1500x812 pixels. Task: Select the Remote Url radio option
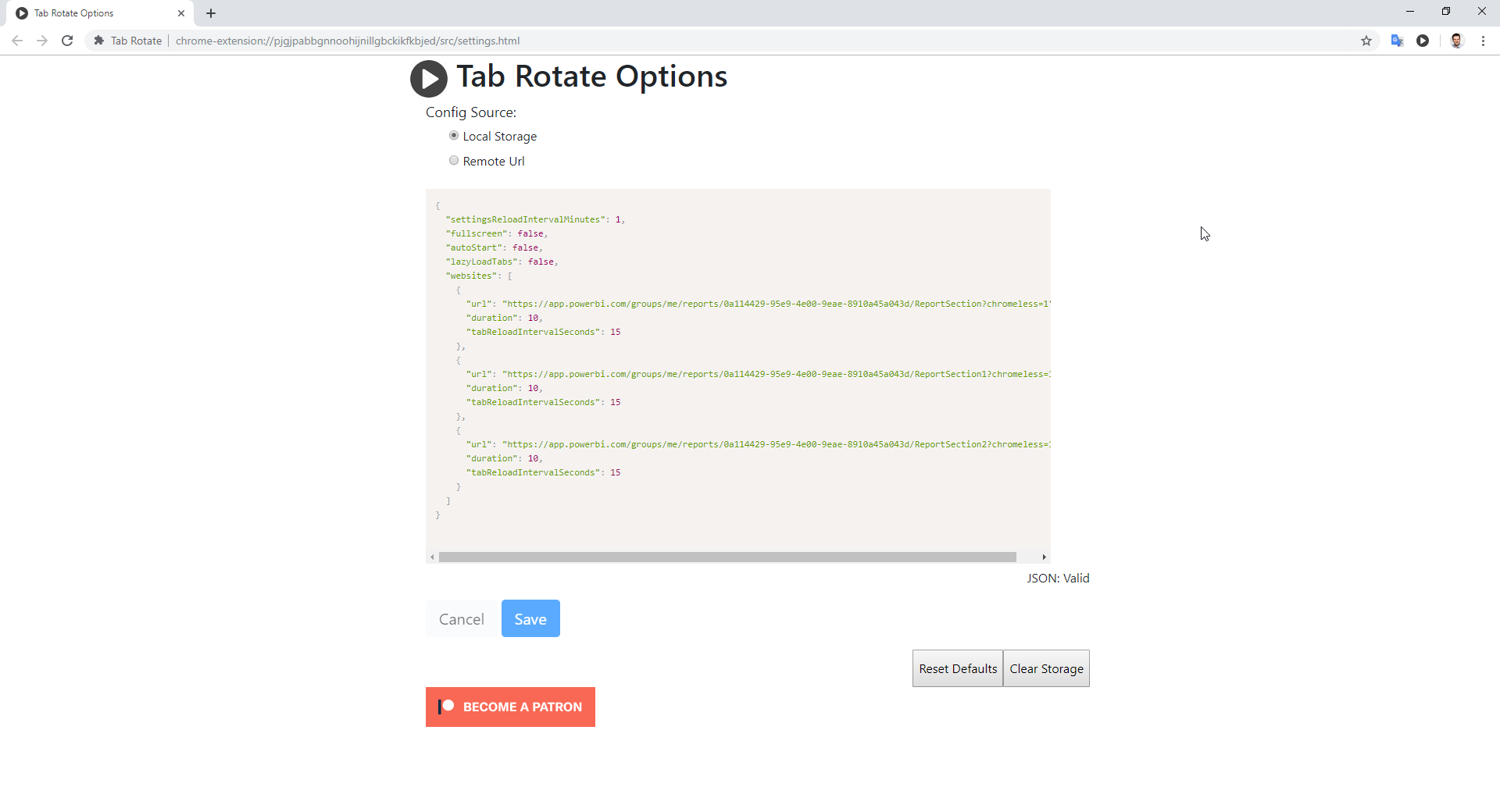454,161
